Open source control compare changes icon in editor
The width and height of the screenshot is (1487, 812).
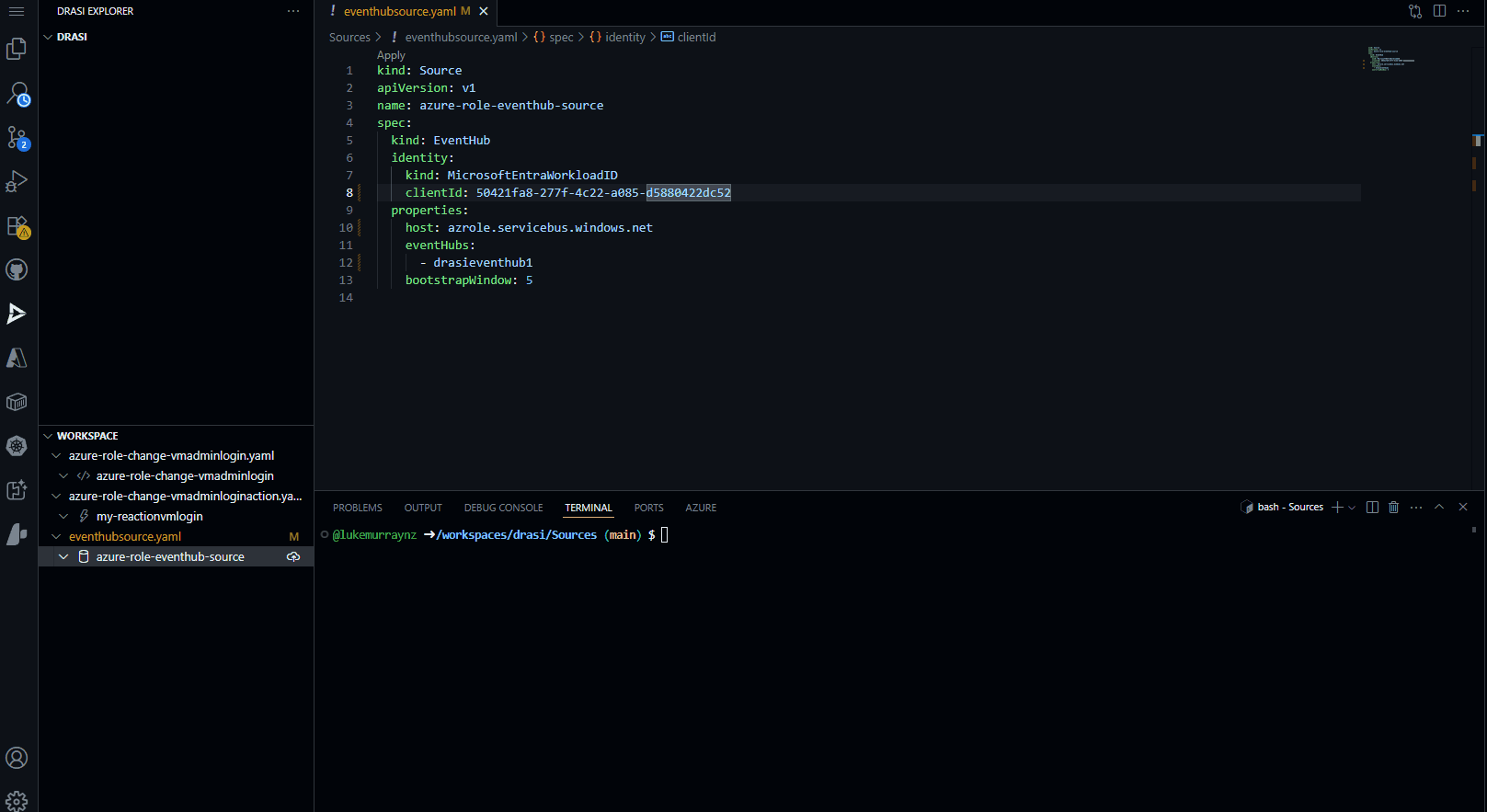coord(1415,11)
